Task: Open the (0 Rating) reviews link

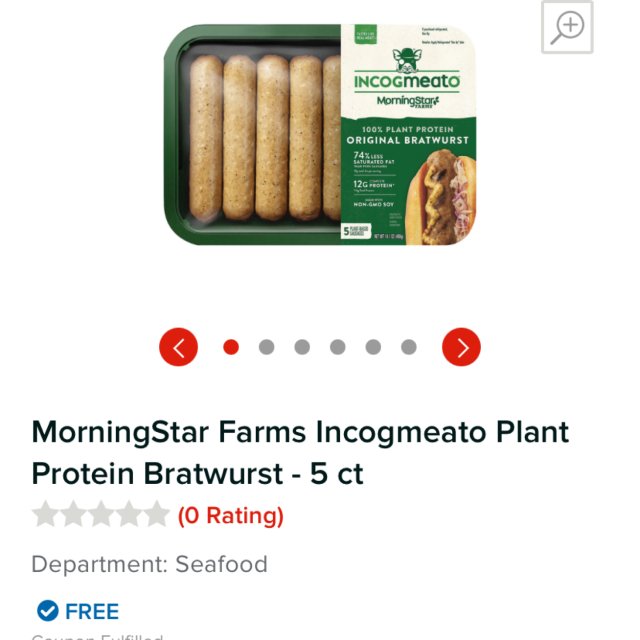Action: (231, 516)
